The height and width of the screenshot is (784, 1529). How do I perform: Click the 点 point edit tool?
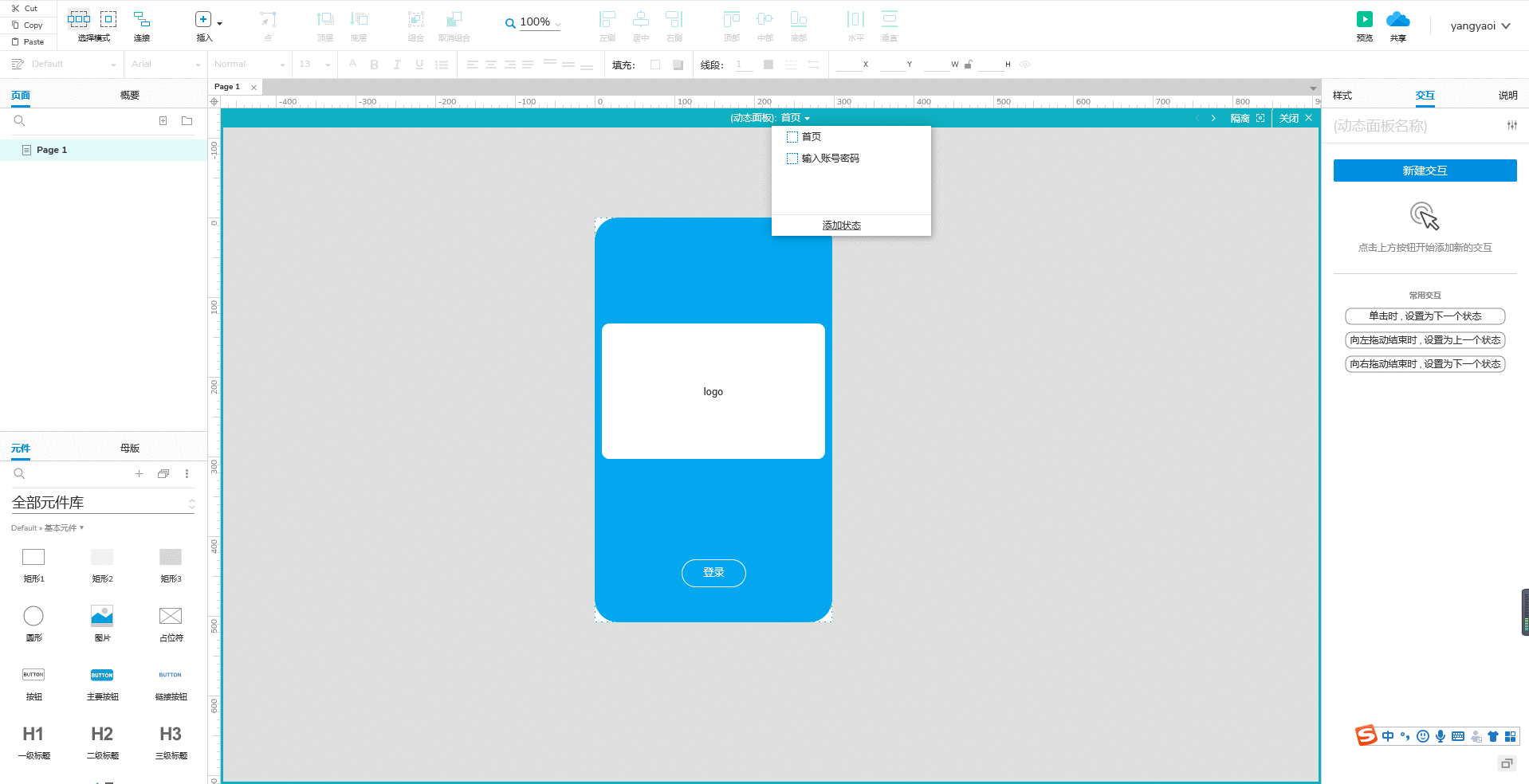pos(268,25)
